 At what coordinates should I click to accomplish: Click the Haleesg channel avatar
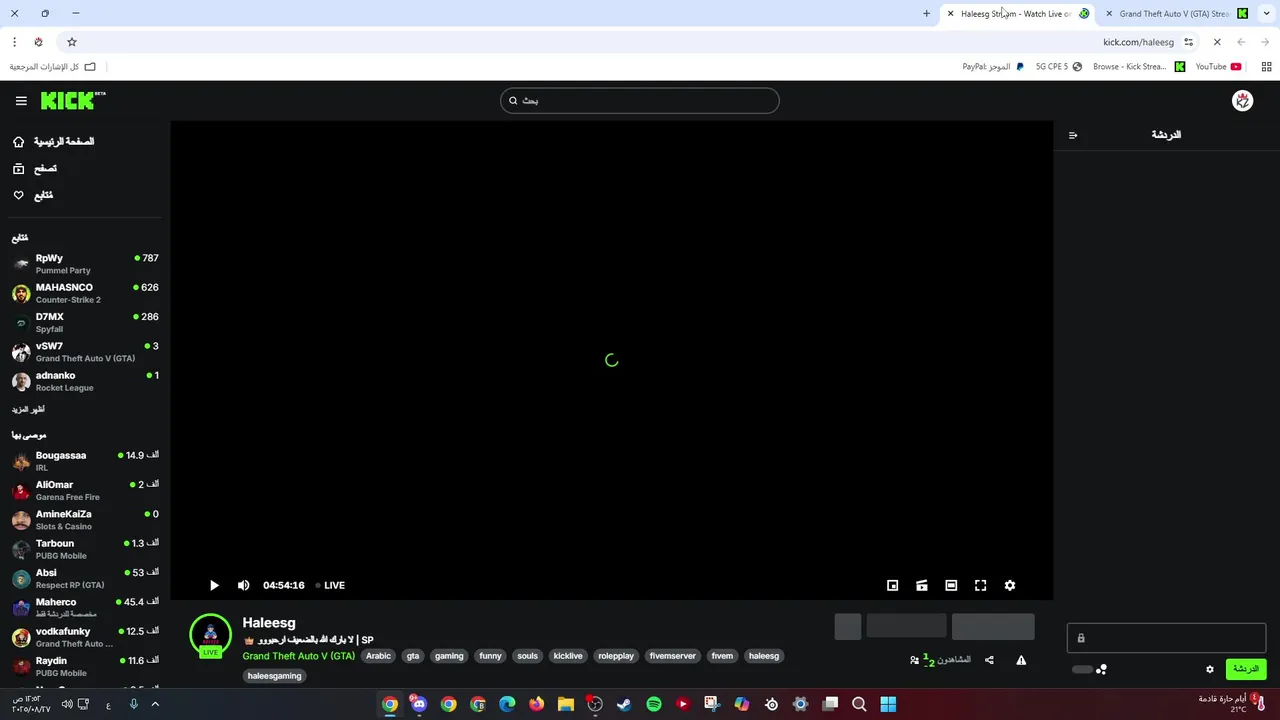point(210,636)
